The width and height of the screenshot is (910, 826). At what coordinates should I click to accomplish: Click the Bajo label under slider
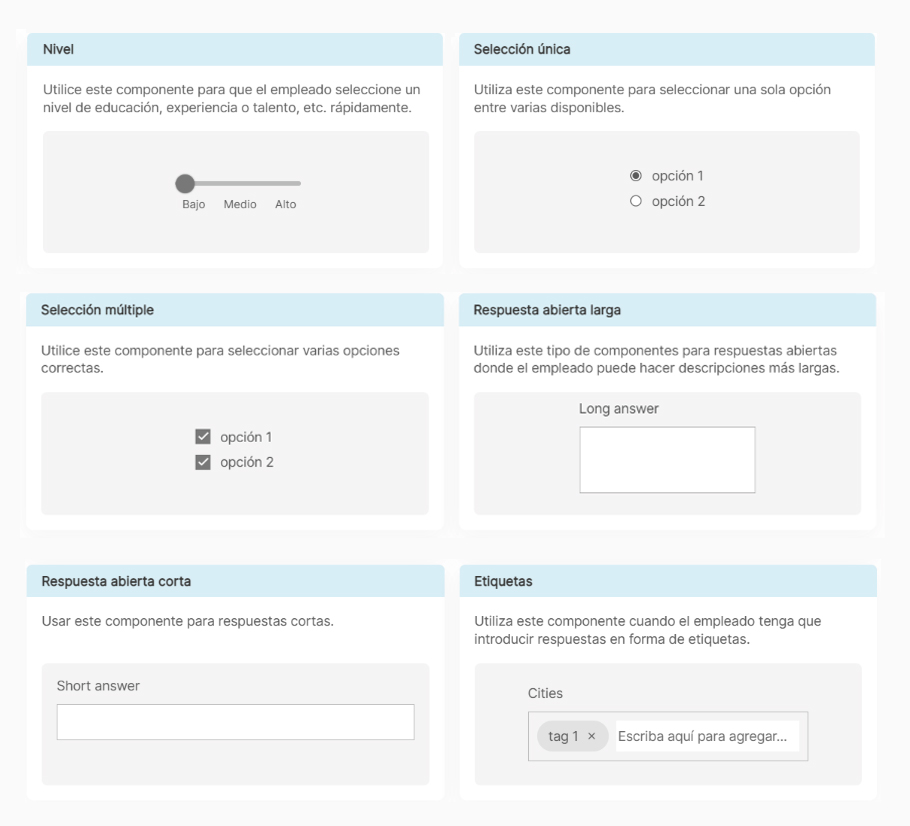click(x=193, y=204)
